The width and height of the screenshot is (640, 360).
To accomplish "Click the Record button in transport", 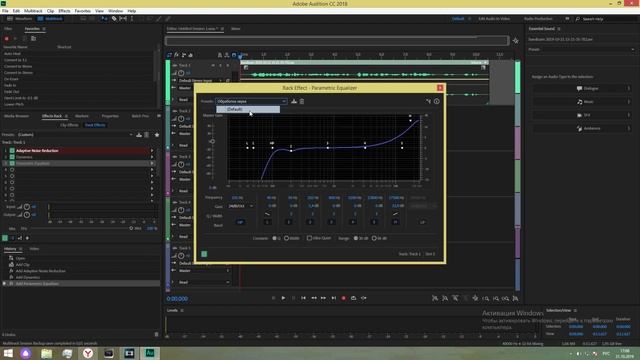I will [343, 298].
